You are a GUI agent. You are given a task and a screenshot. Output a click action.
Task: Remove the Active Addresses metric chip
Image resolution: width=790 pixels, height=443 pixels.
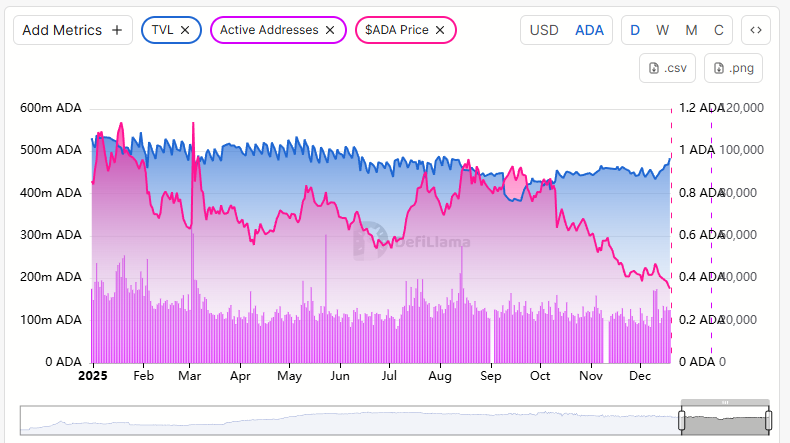click(330, 30)
